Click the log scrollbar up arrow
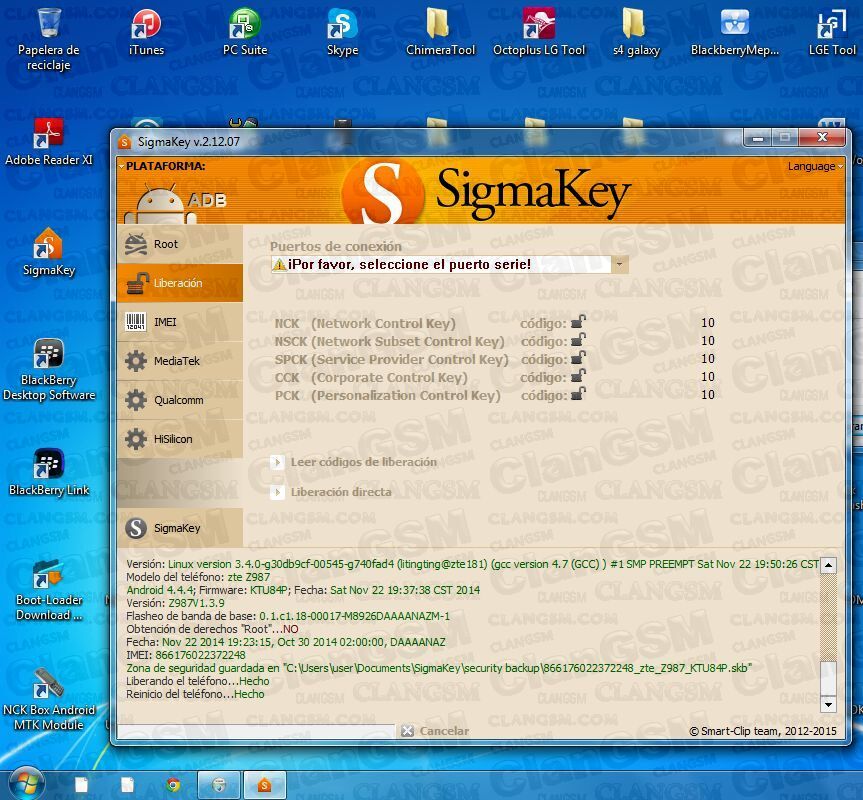 828,565
